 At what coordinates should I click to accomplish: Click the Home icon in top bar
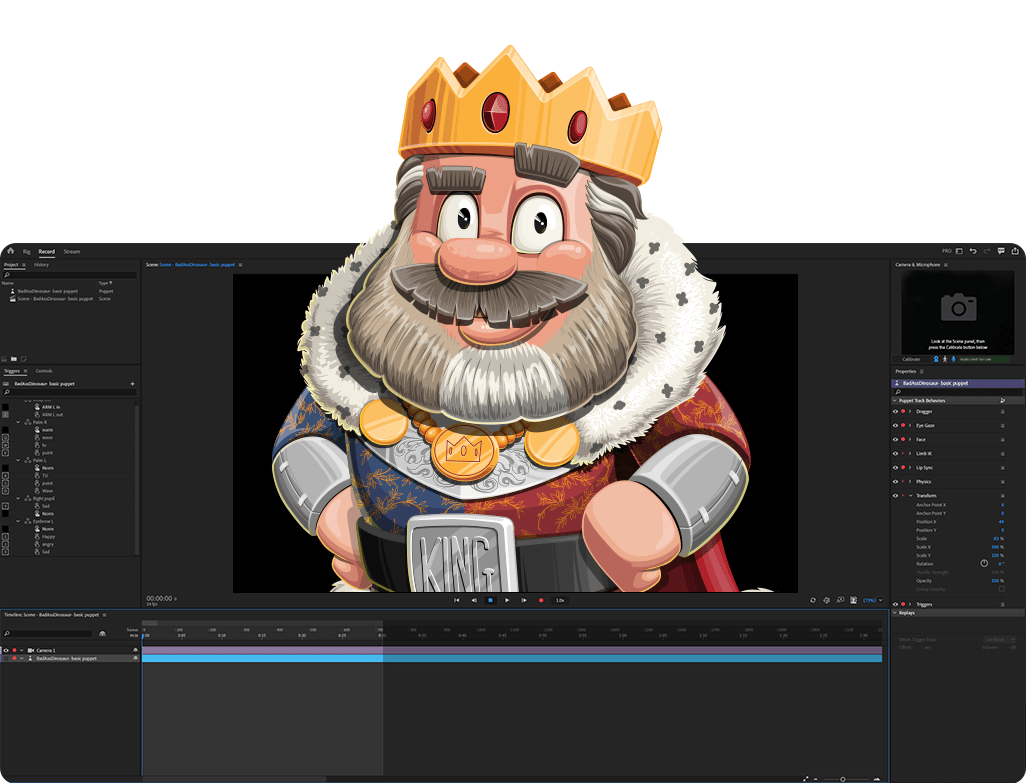click(x=11, y=251)
